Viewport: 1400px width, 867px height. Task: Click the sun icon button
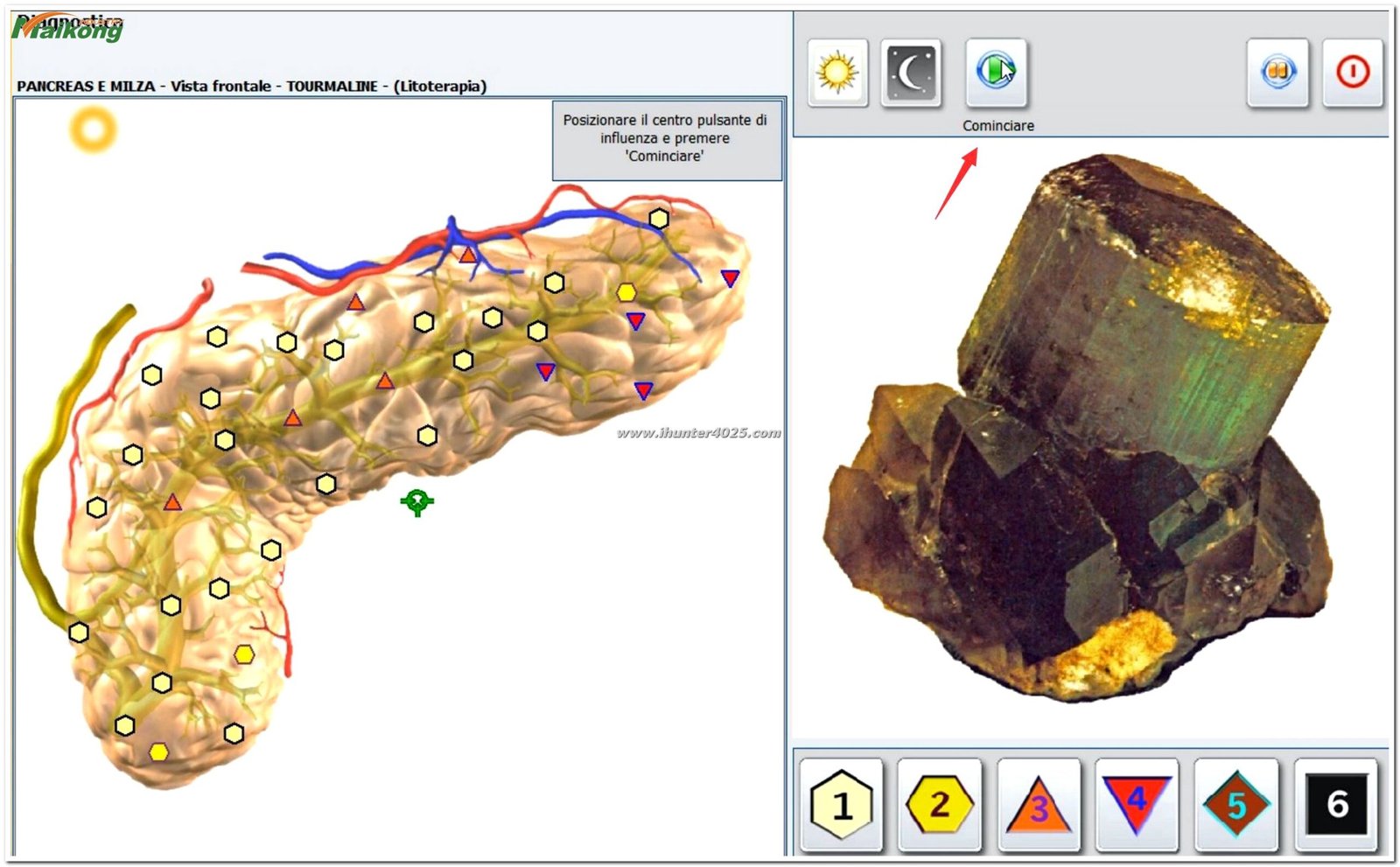837,73
